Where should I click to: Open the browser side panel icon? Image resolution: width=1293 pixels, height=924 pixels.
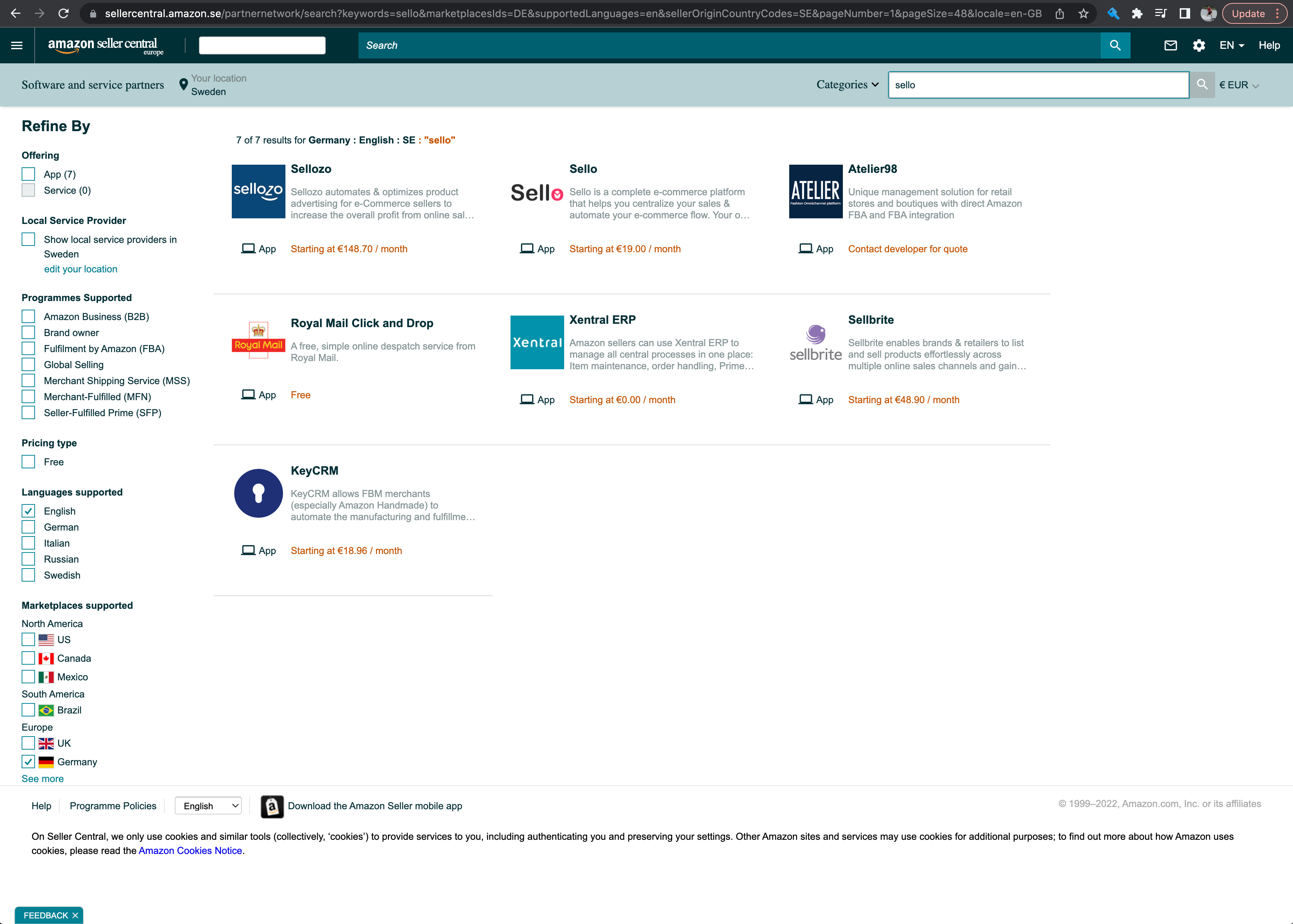[1185, 13]
